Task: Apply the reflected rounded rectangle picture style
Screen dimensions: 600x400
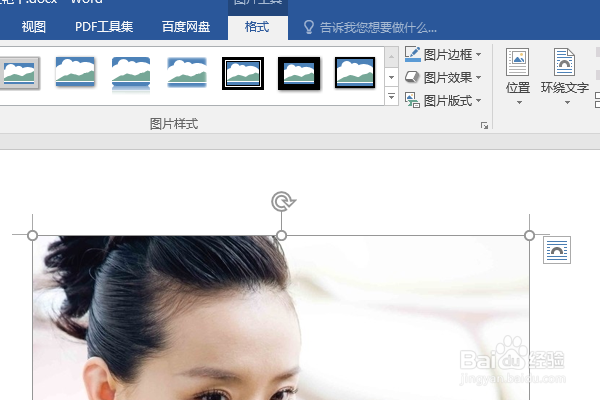Action: [131, 75]
